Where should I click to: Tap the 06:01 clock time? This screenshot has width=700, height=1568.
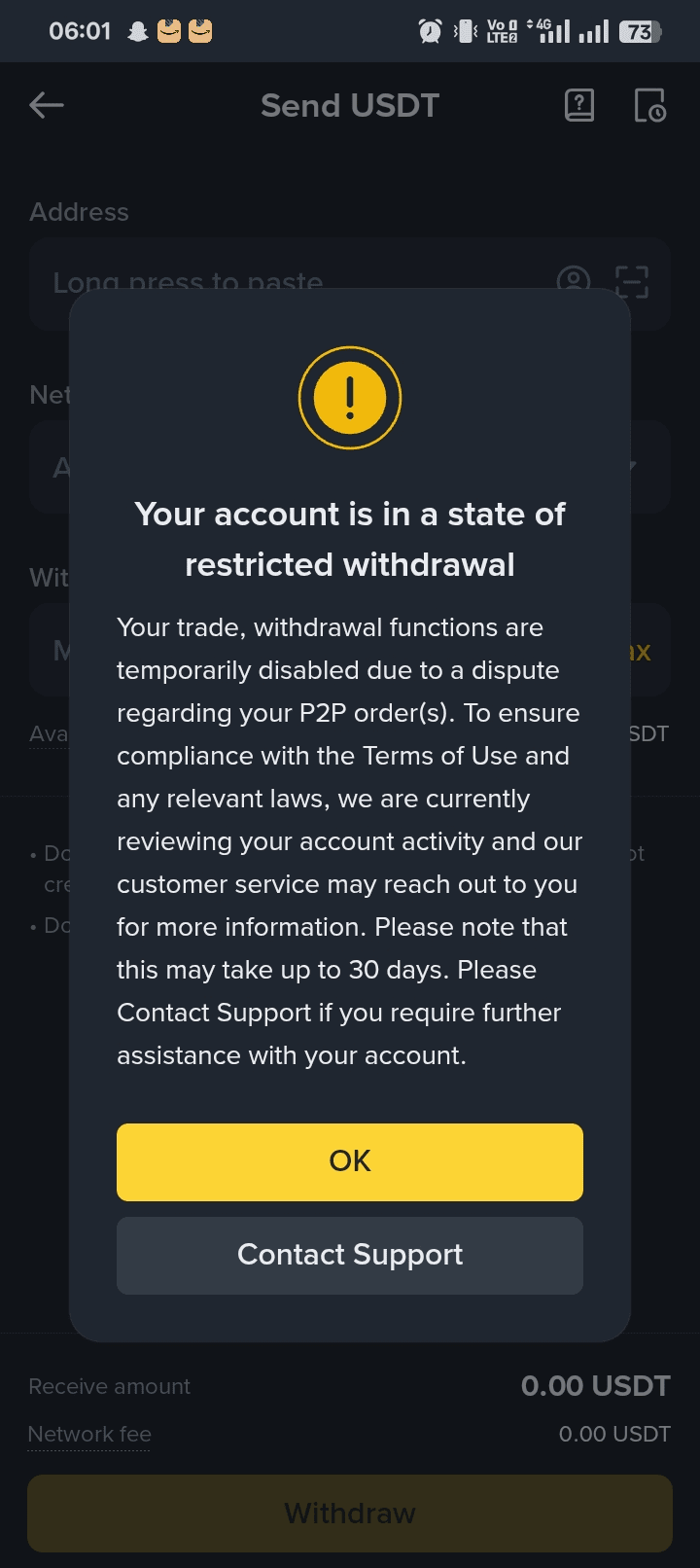(x=80, y=32)
